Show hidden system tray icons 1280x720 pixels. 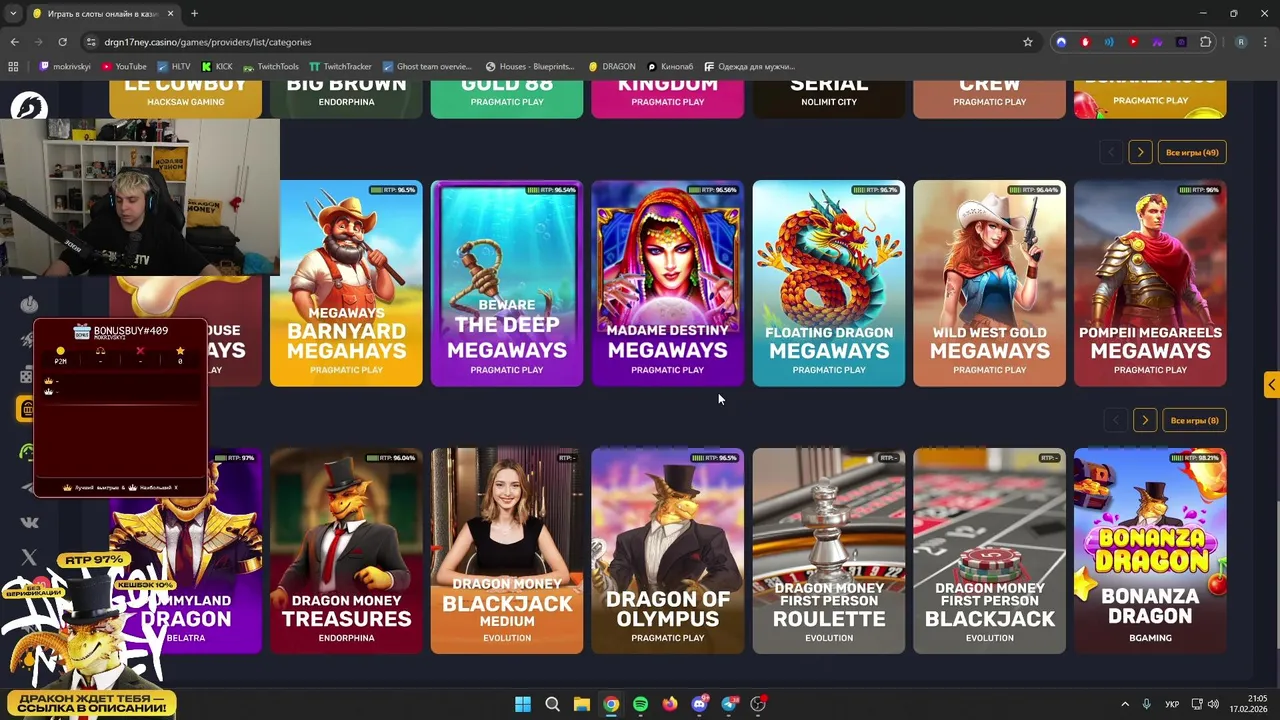click(x=1124, y=704)
